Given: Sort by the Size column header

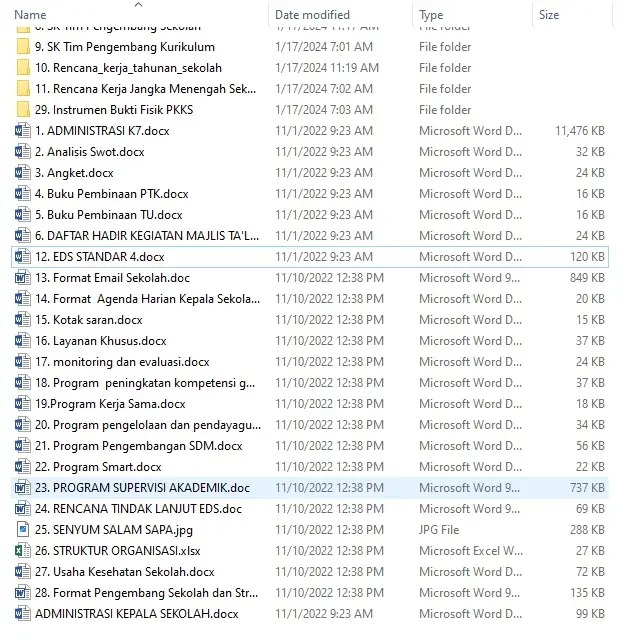Looking at the screenshot, I should 549,15.
